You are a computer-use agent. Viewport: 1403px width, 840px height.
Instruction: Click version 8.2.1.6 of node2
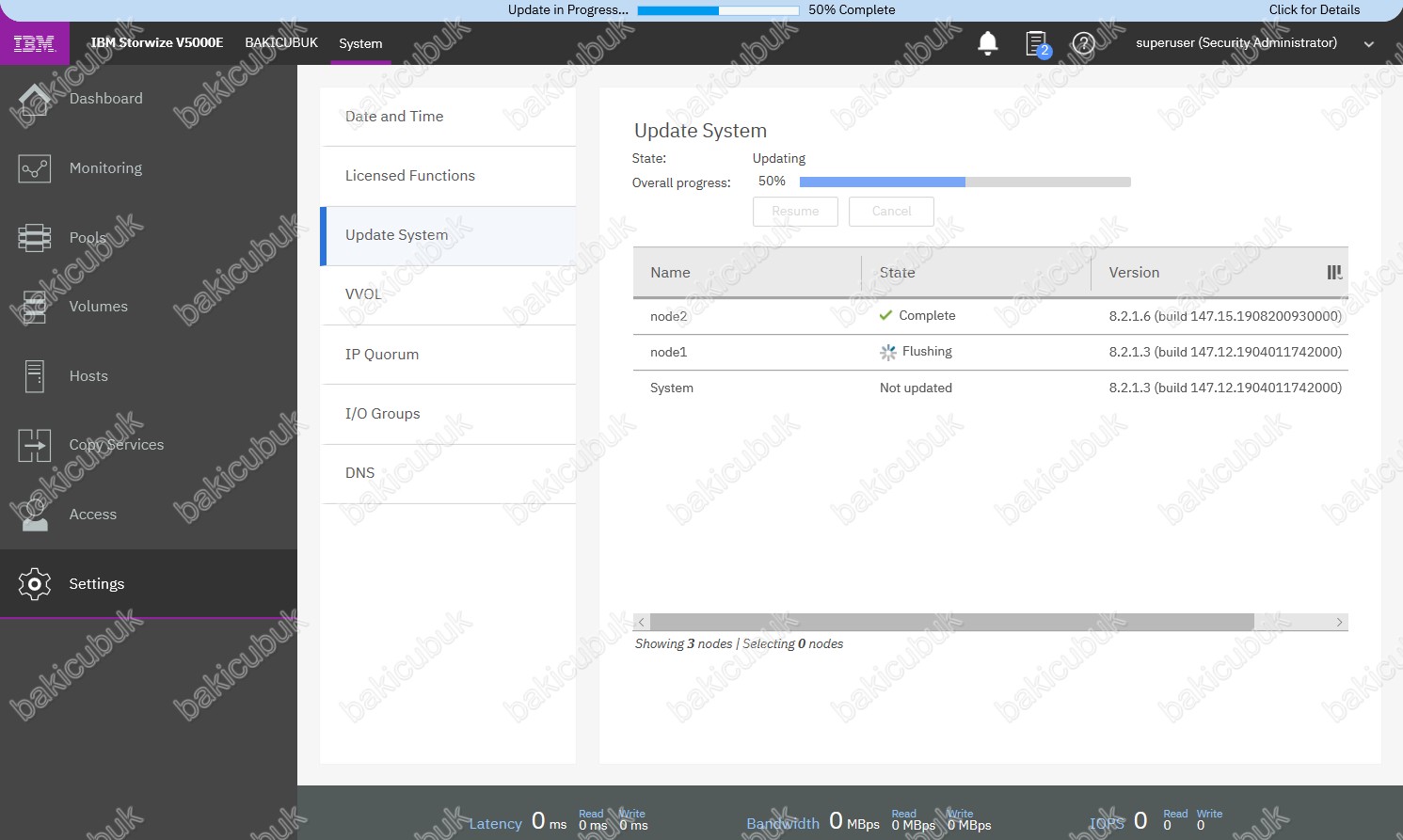pyautogui.click(x=1225, y=317)
